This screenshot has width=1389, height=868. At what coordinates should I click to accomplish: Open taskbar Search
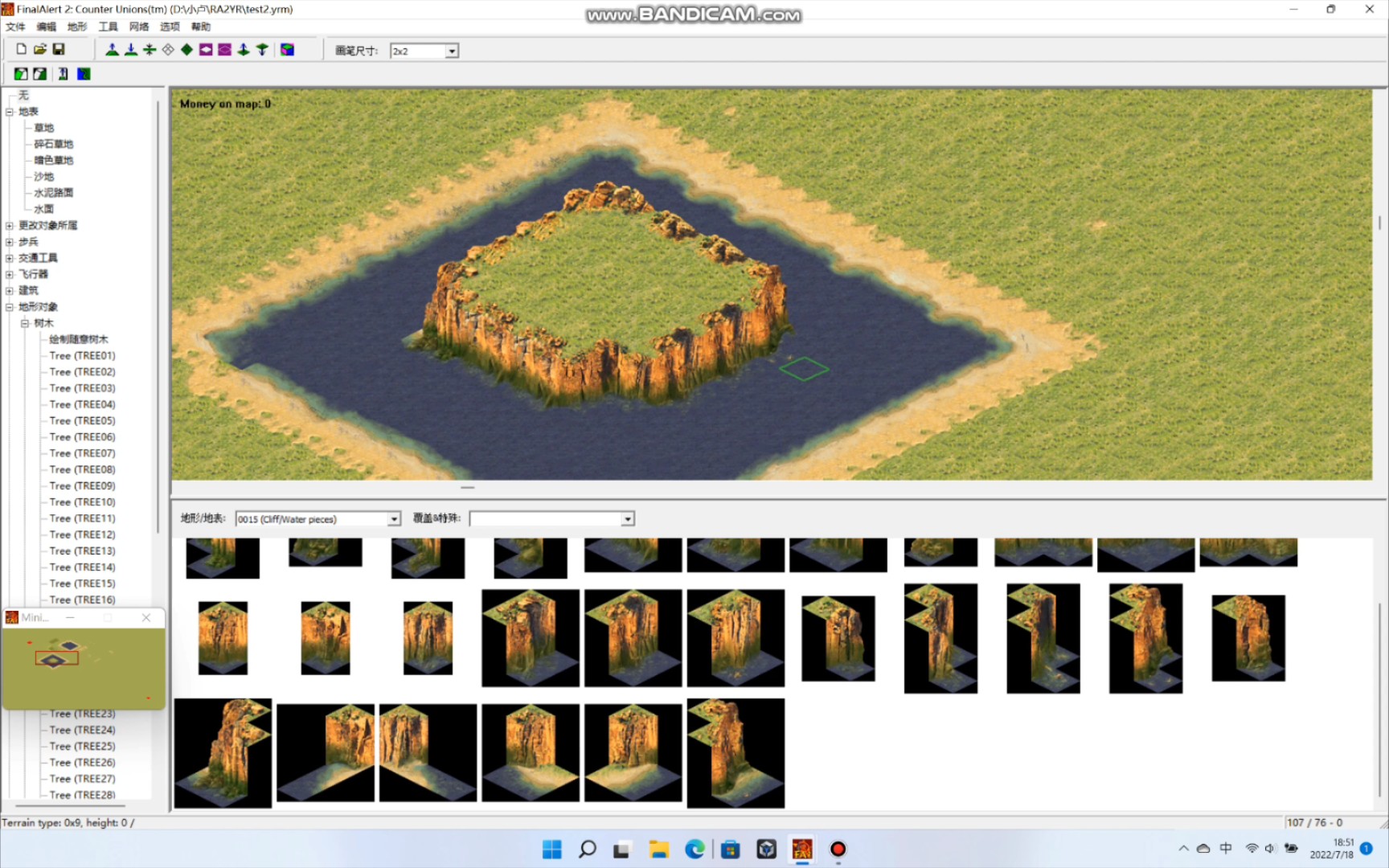[588, 850]
